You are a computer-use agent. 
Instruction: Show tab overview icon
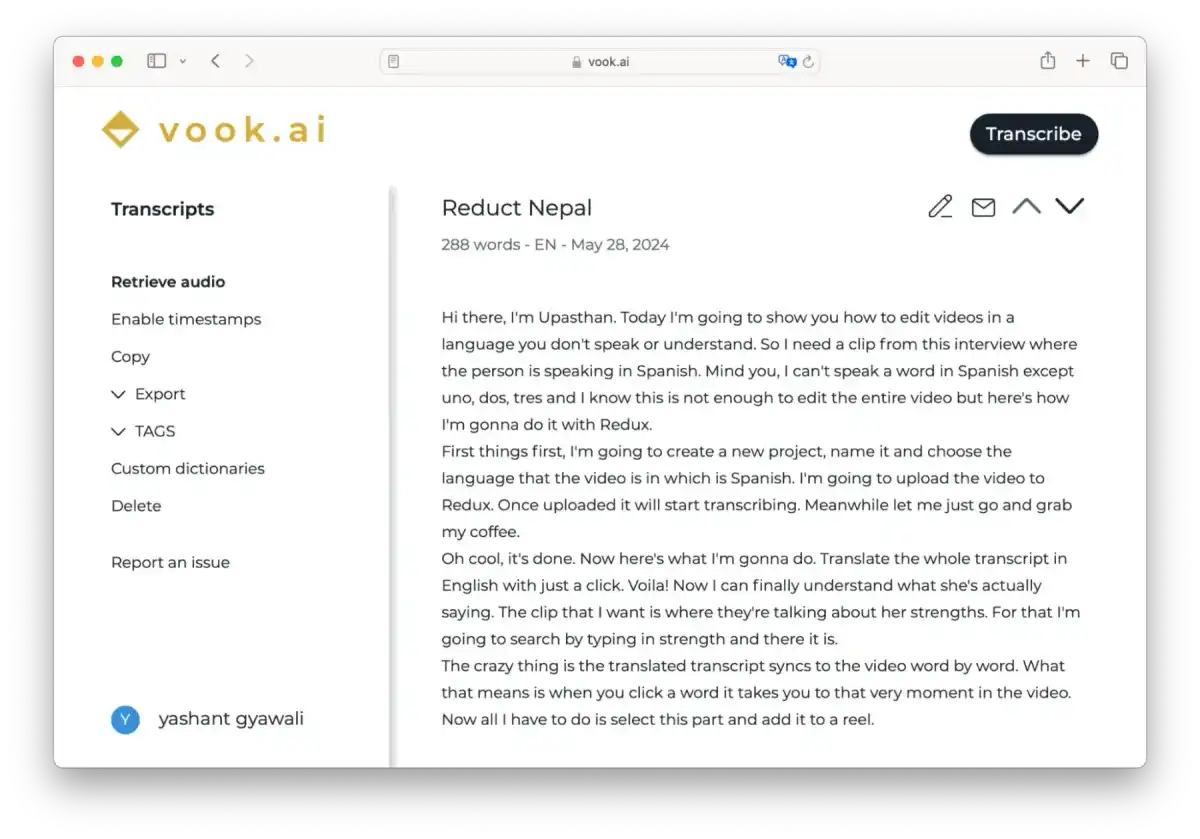(x=1119, y=61)
